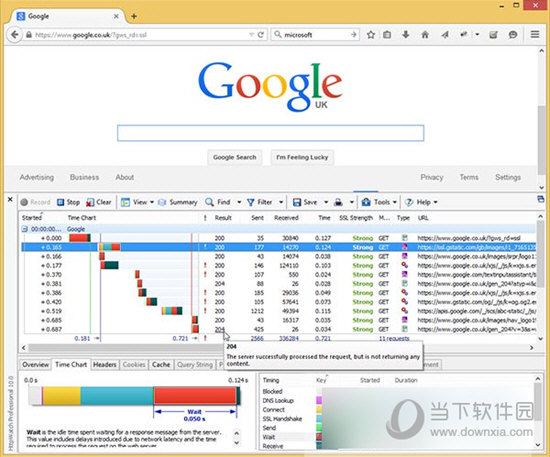Expand the Save dropdown arrow

click(326, 202)
